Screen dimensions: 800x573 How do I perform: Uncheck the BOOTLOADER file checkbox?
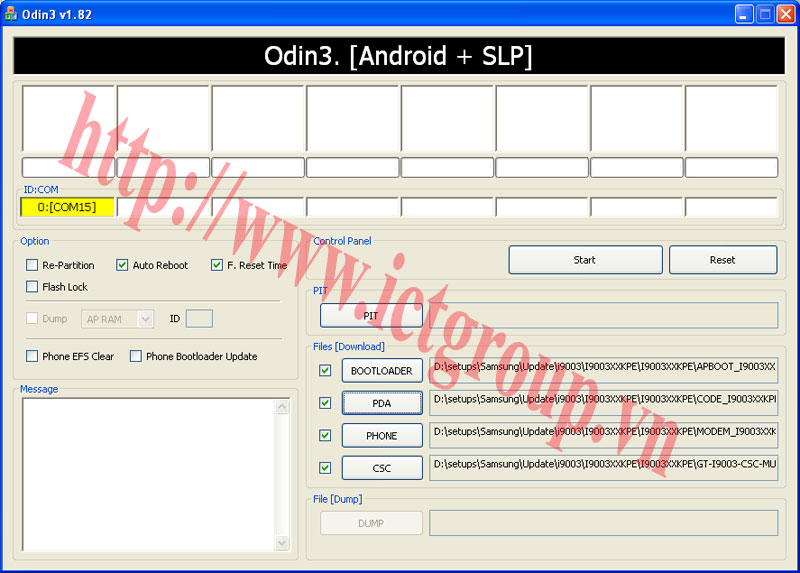click(x=325, y=370)
